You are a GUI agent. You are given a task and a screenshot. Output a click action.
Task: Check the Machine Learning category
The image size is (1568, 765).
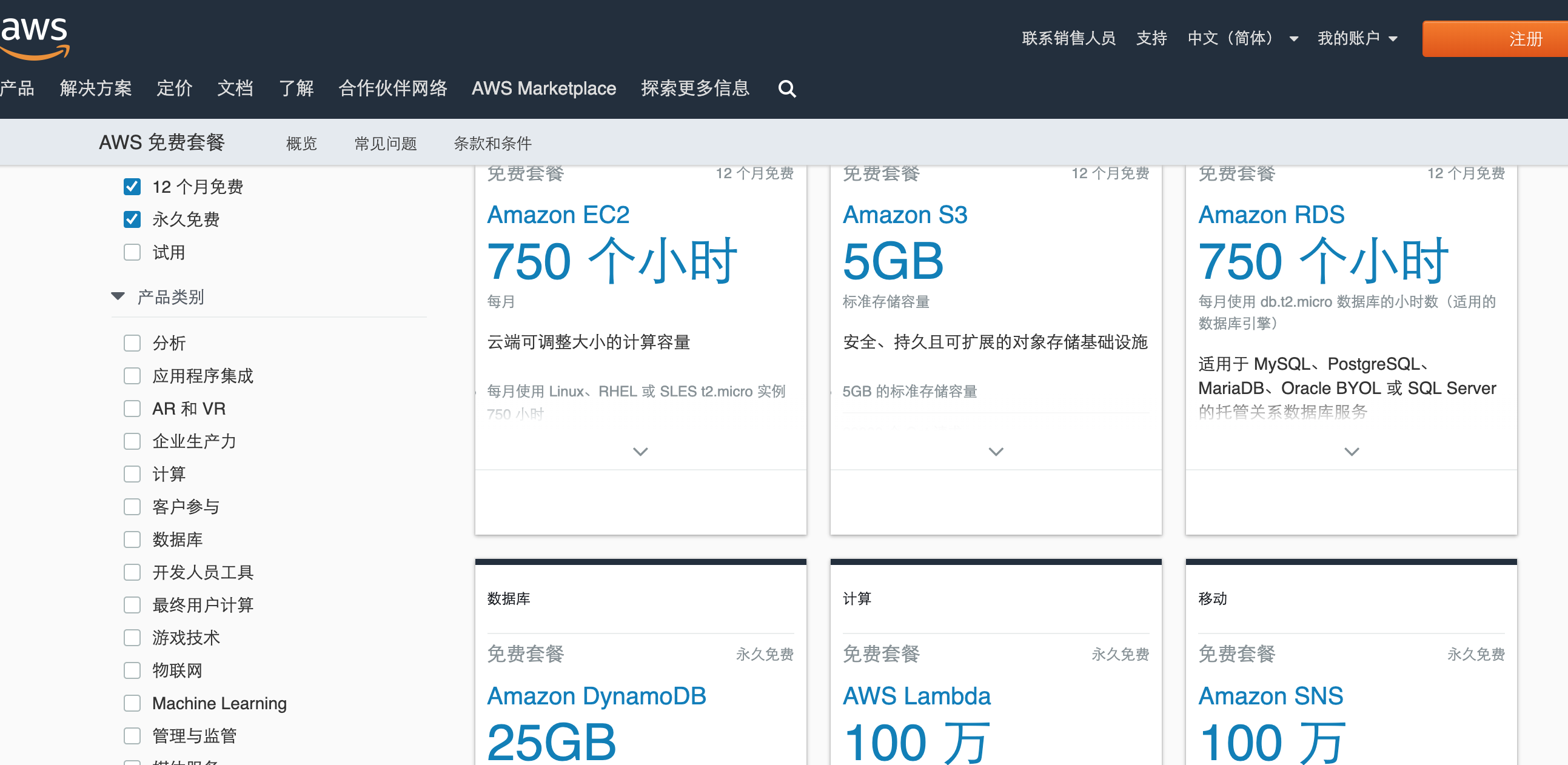click(x=132, y=703)
